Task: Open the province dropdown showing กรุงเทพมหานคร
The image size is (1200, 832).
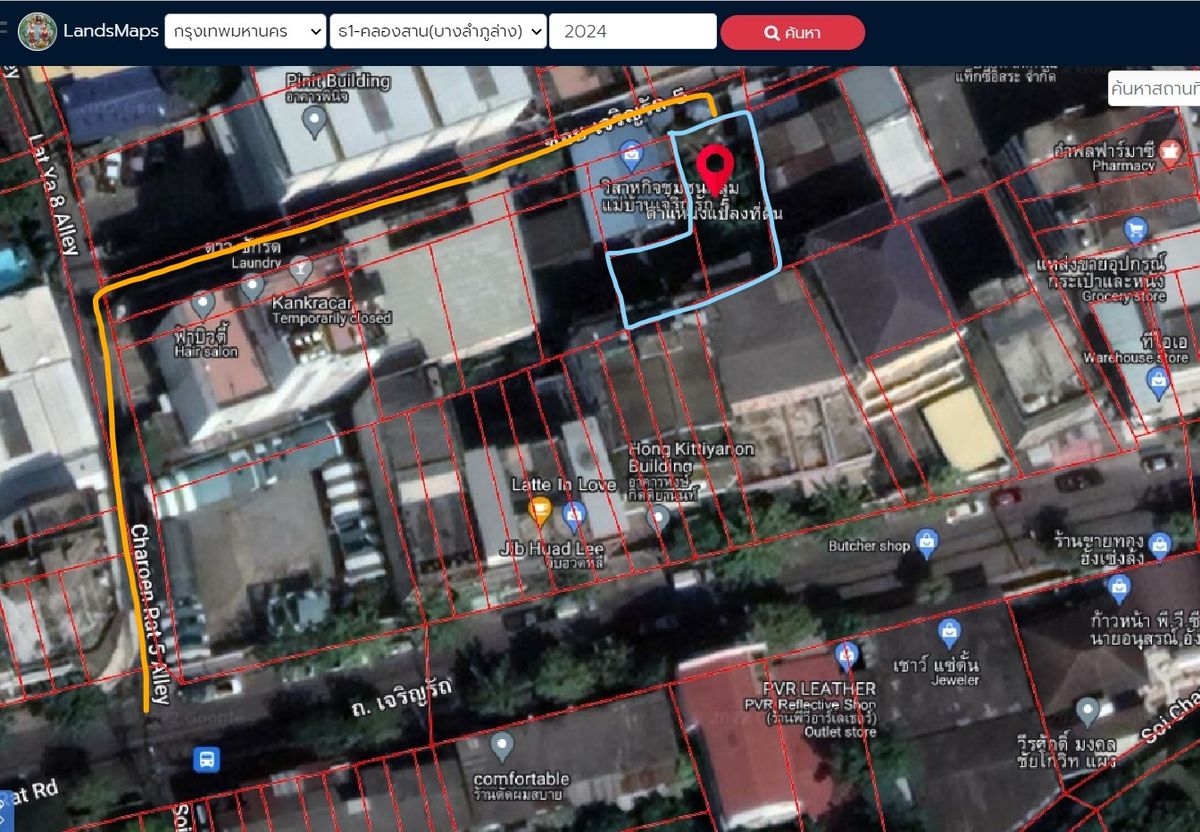Action: pos(245,31)
